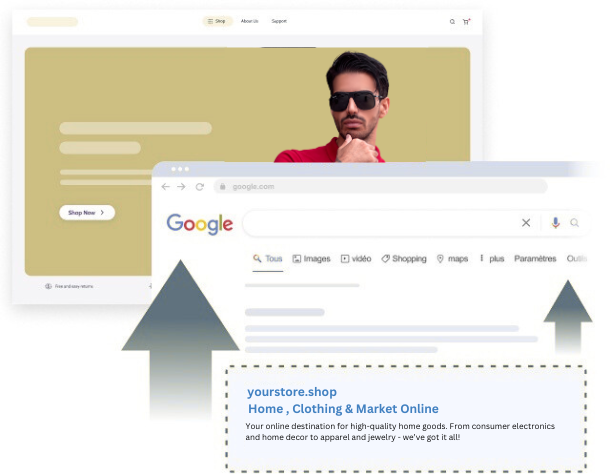
Task: Click the store's shopping cart icon
Action: tap(466, 21)
